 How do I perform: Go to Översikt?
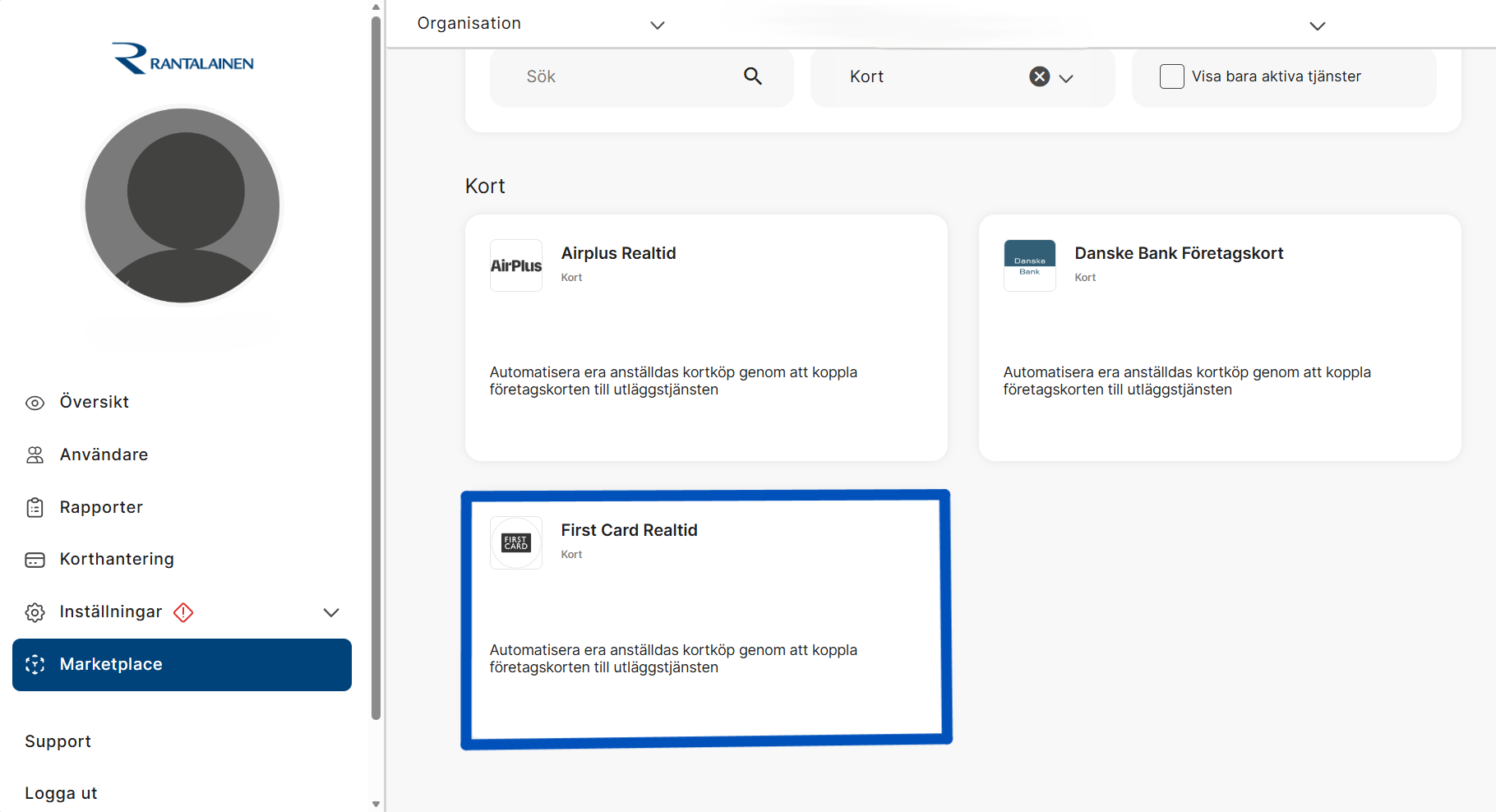(x=94, y=402)
